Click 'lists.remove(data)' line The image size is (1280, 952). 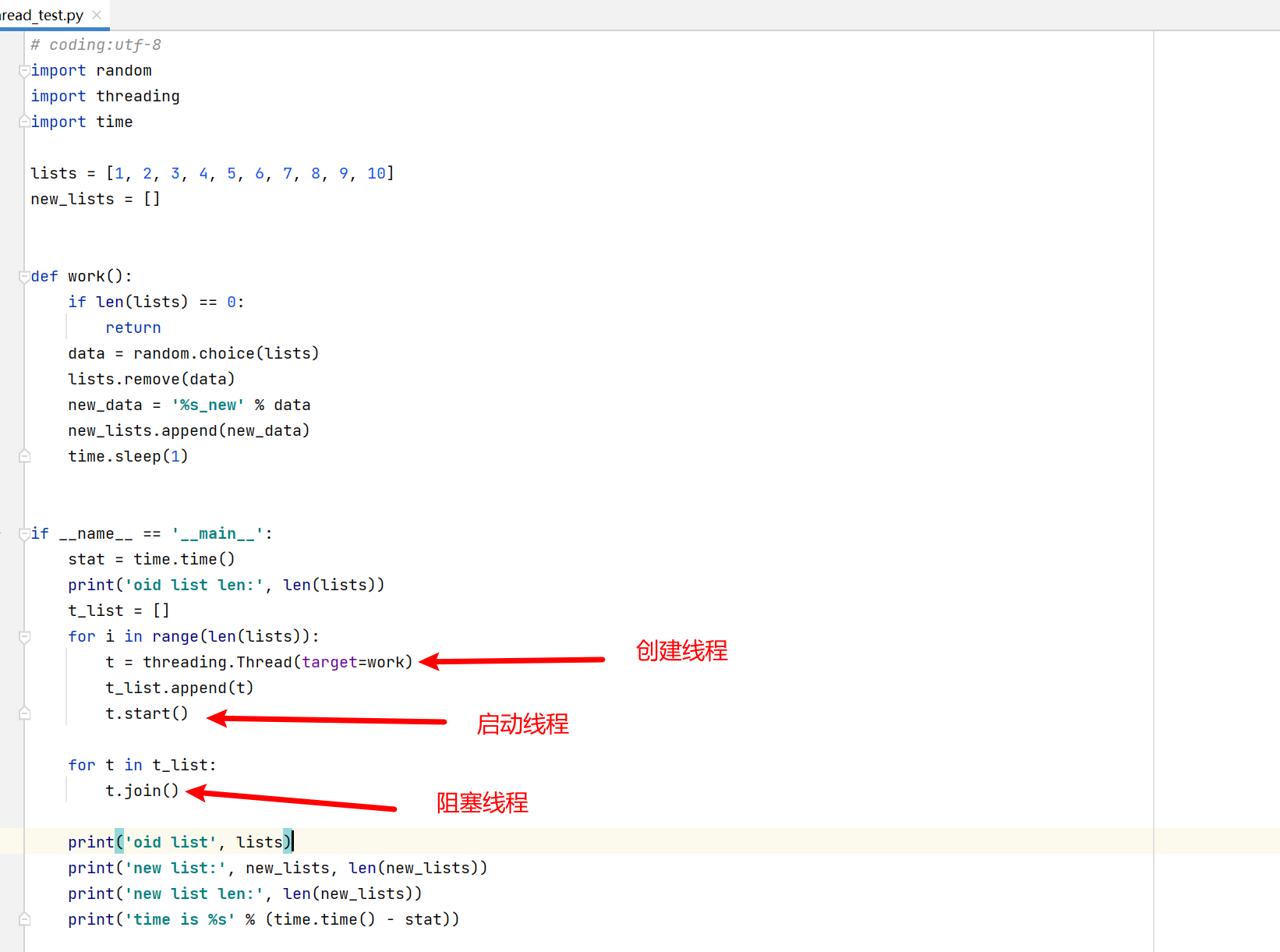[x=152, y=379]
